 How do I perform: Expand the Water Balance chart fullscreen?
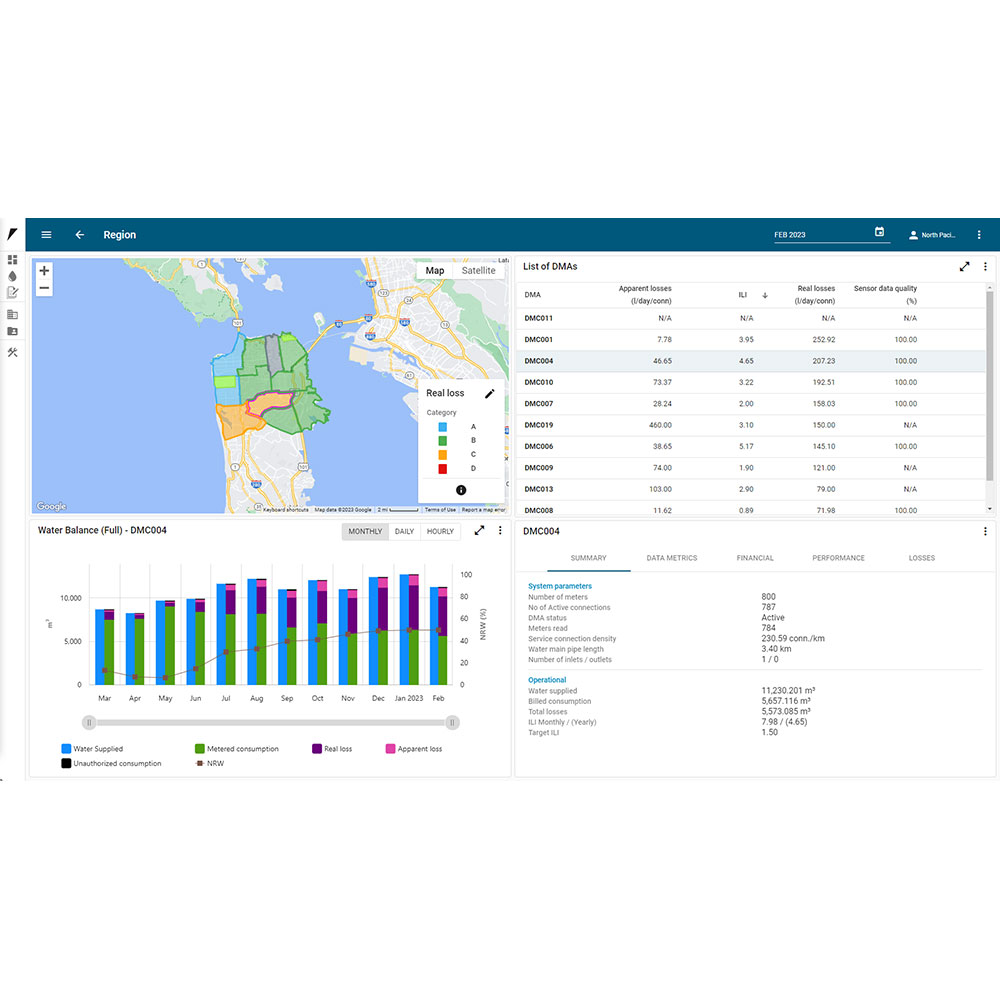click(480, 531)
